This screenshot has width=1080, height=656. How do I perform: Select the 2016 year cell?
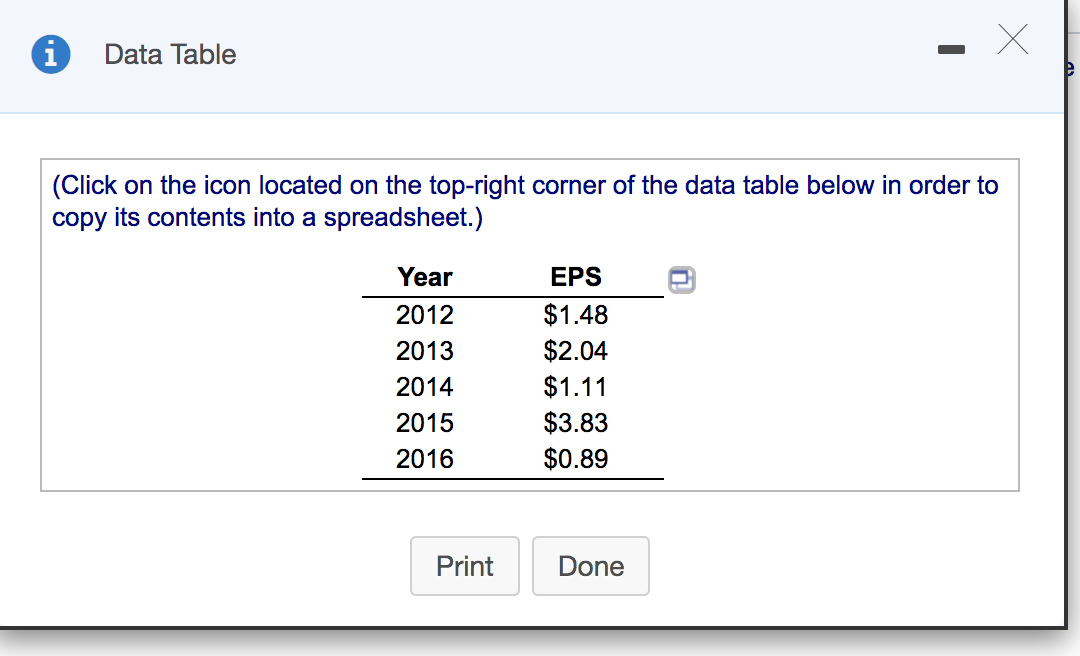click(x=425, y=459)
